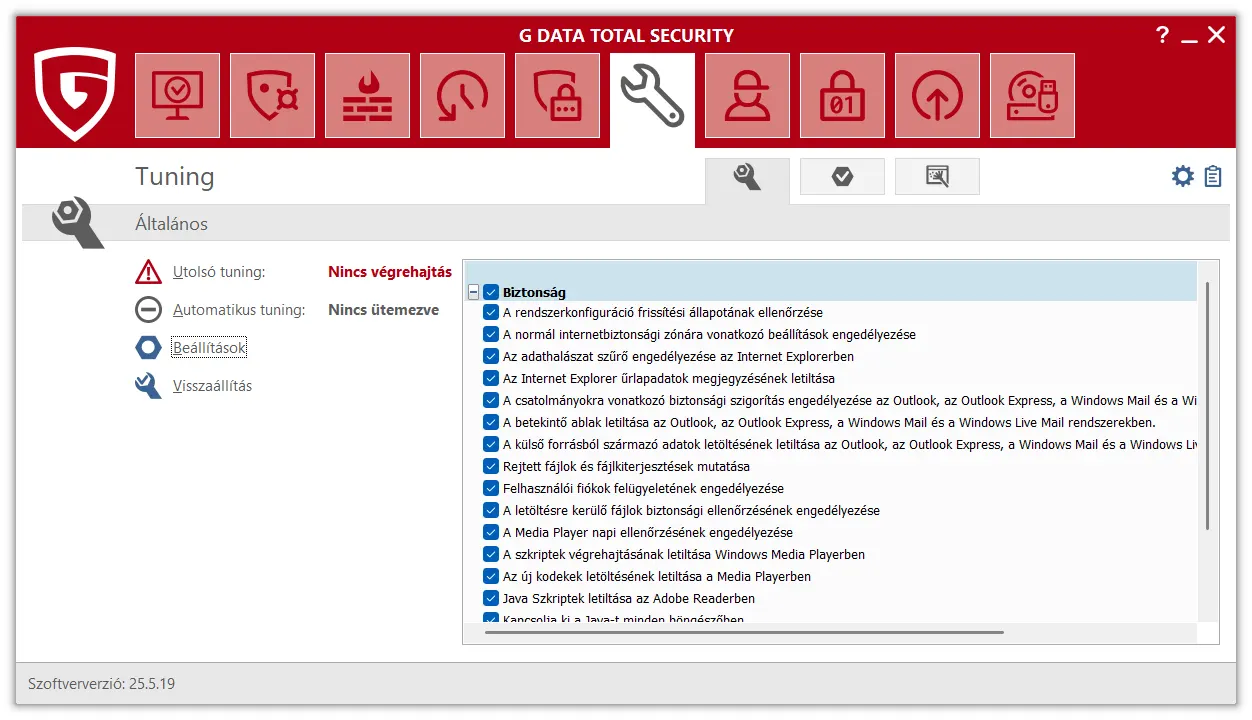Toggle 'Rejtett fájlok és fájlkiterjesztések mutatása' checkbox
The image size is (1252, 720).
pos(491,466)
